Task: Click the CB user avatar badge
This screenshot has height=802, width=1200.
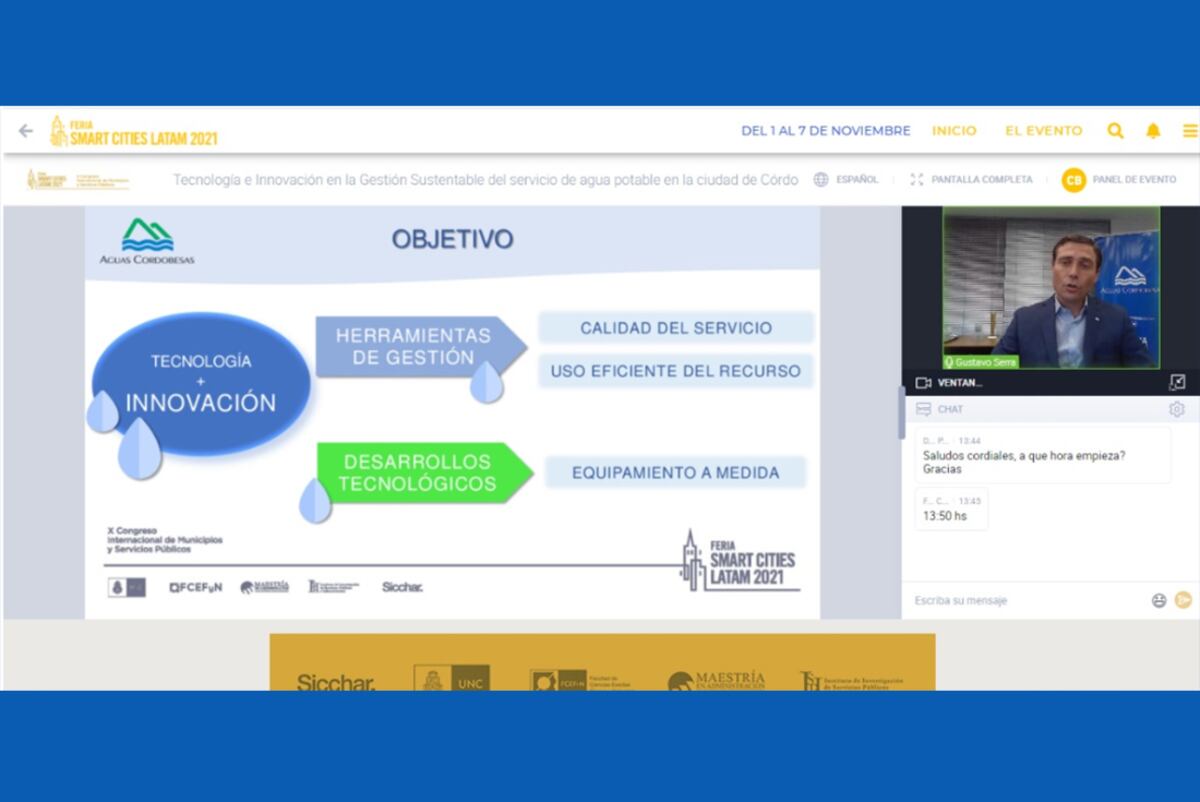Action: pos(1074,180)
